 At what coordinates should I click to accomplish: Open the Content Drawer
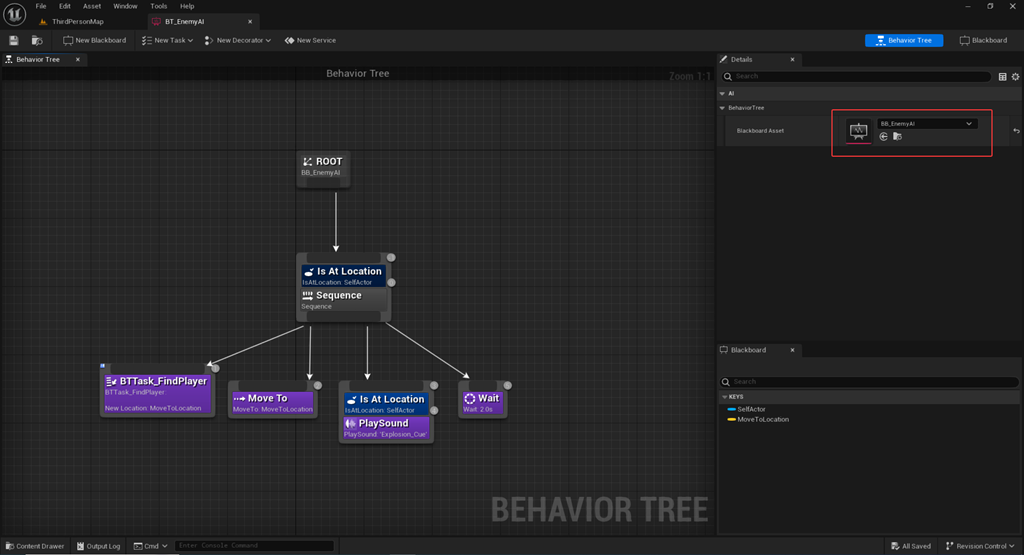pyautogui.click(x=35, y=546)
